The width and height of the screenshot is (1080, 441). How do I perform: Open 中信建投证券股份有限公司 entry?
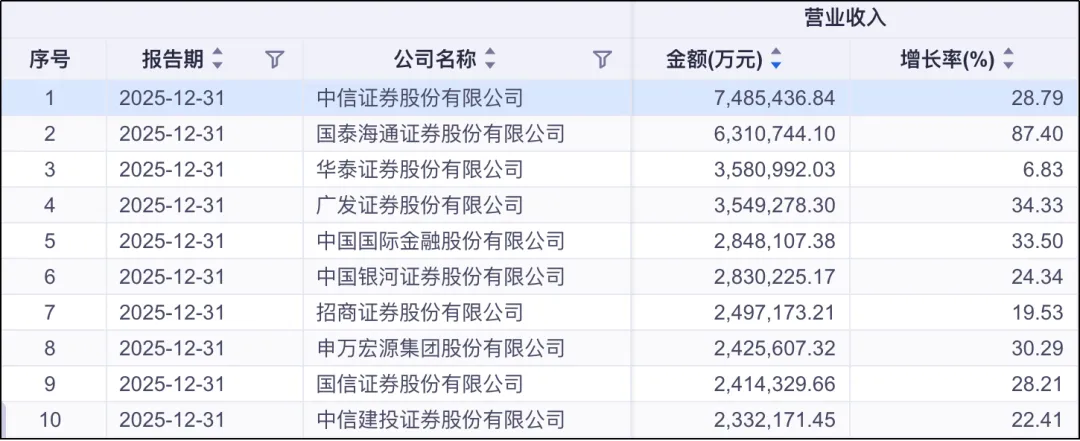pyautogui.click(x=441, y=420)
